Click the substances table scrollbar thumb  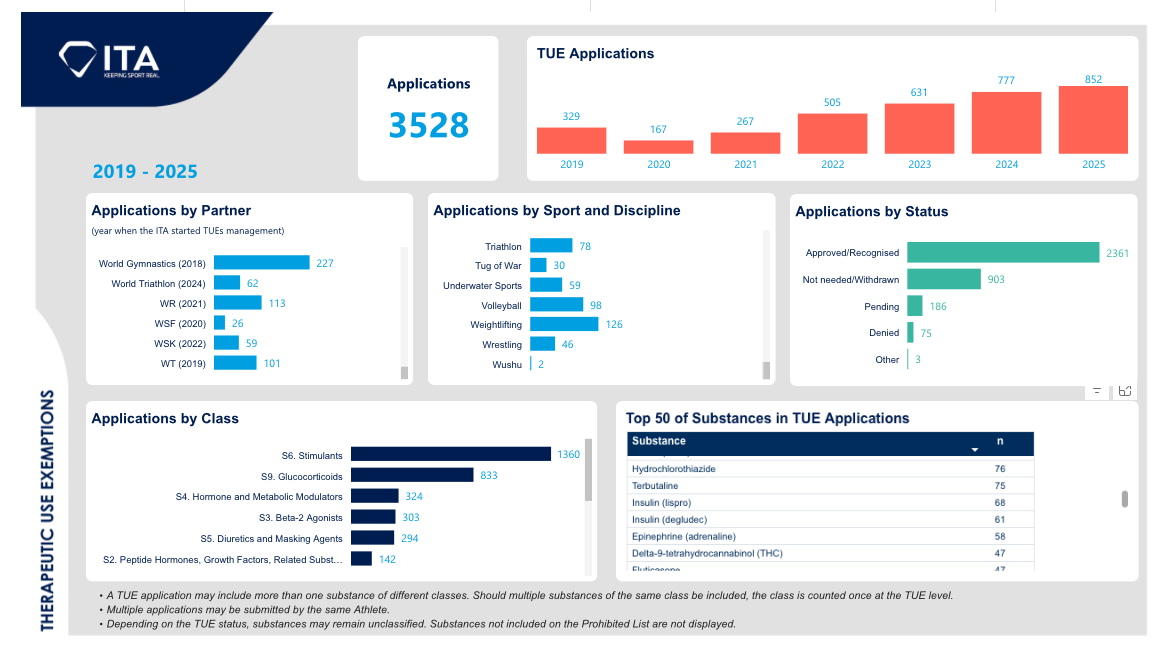(x=1125, y=499)
